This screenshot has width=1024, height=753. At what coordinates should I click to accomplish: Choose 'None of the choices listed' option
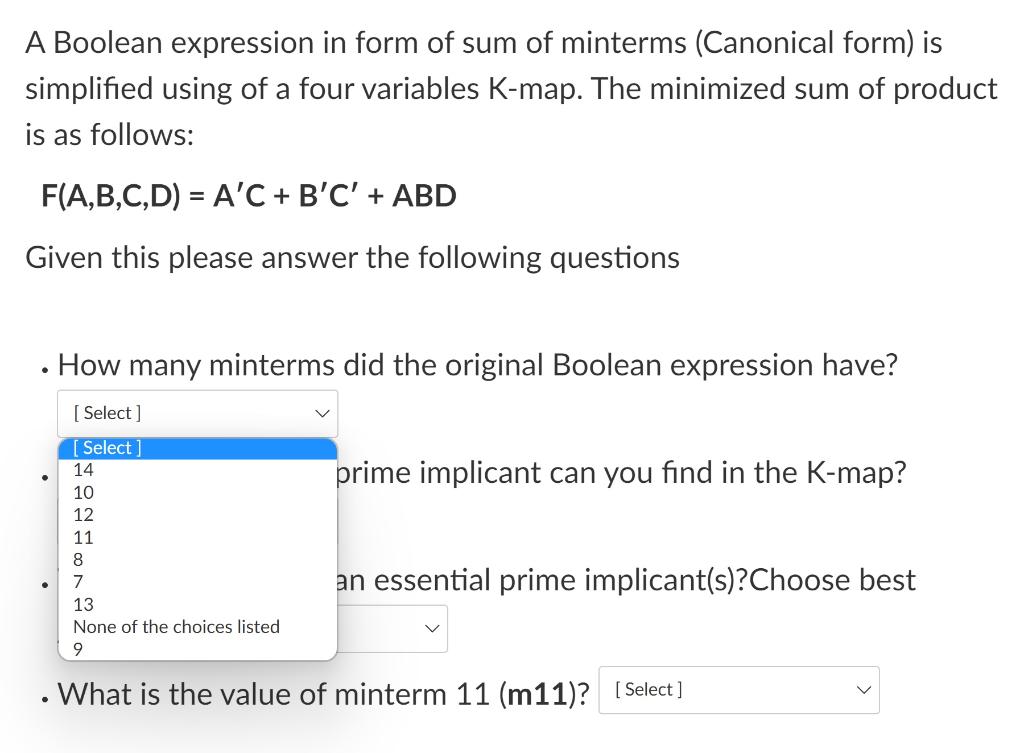pos(176,627)
